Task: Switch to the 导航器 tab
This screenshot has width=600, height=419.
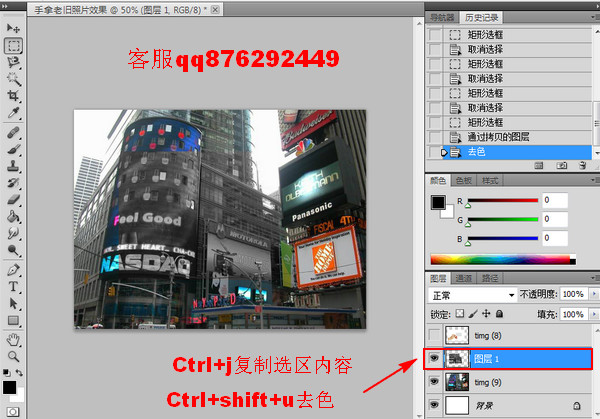Action: (442, 17)
